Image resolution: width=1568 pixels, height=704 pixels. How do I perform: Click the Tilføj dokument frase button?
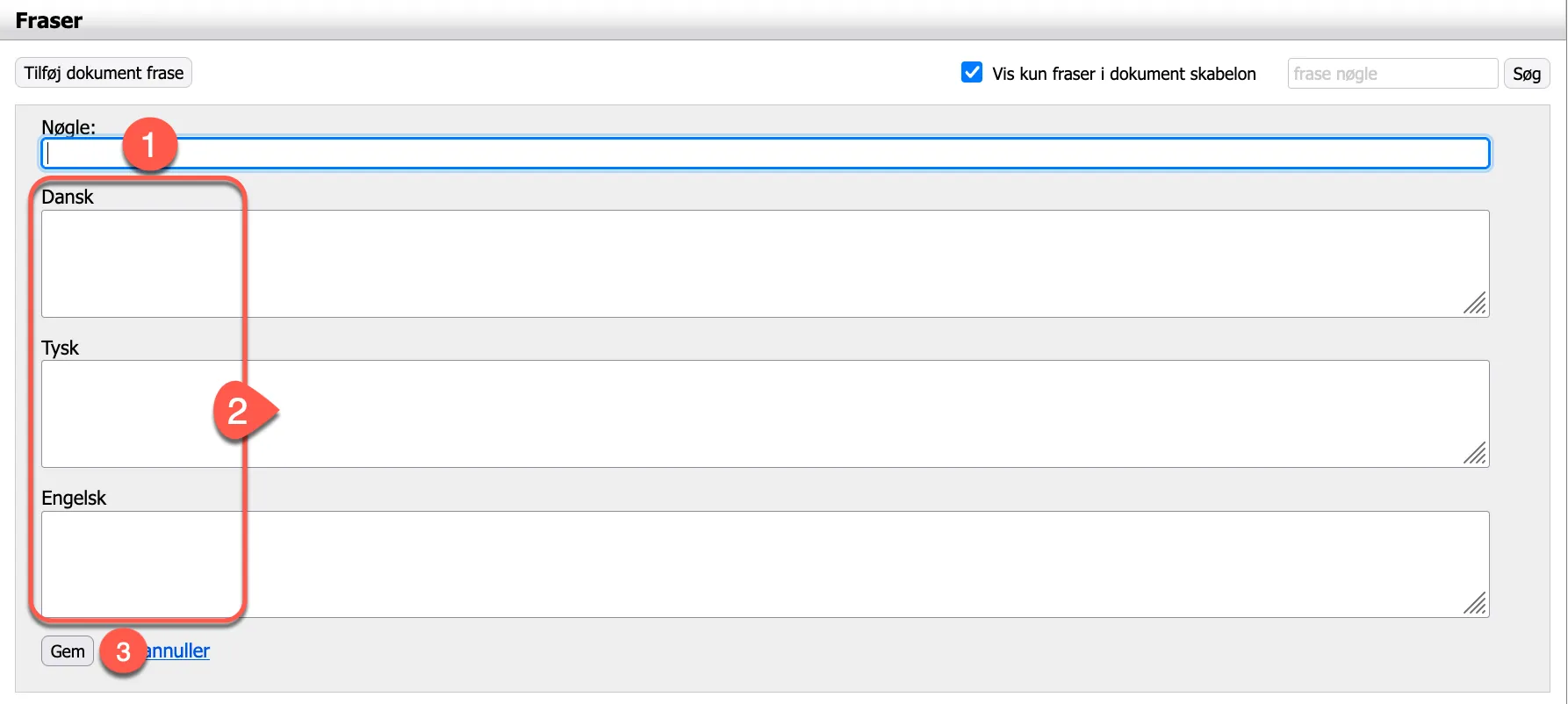[x=104, y=73]
